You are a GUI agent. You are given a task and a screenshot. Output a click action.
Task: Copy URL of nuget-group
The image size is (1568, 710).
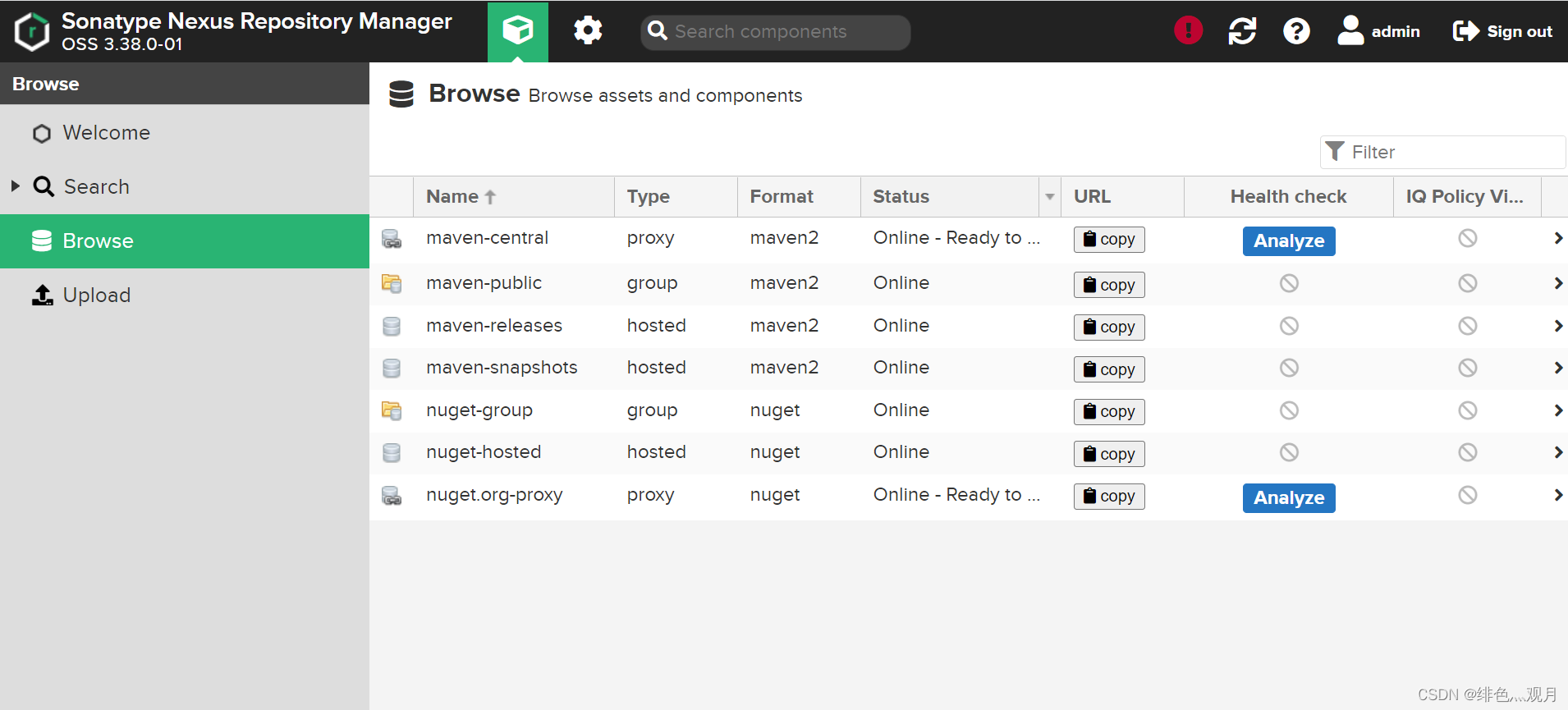tap(1109, 411)
